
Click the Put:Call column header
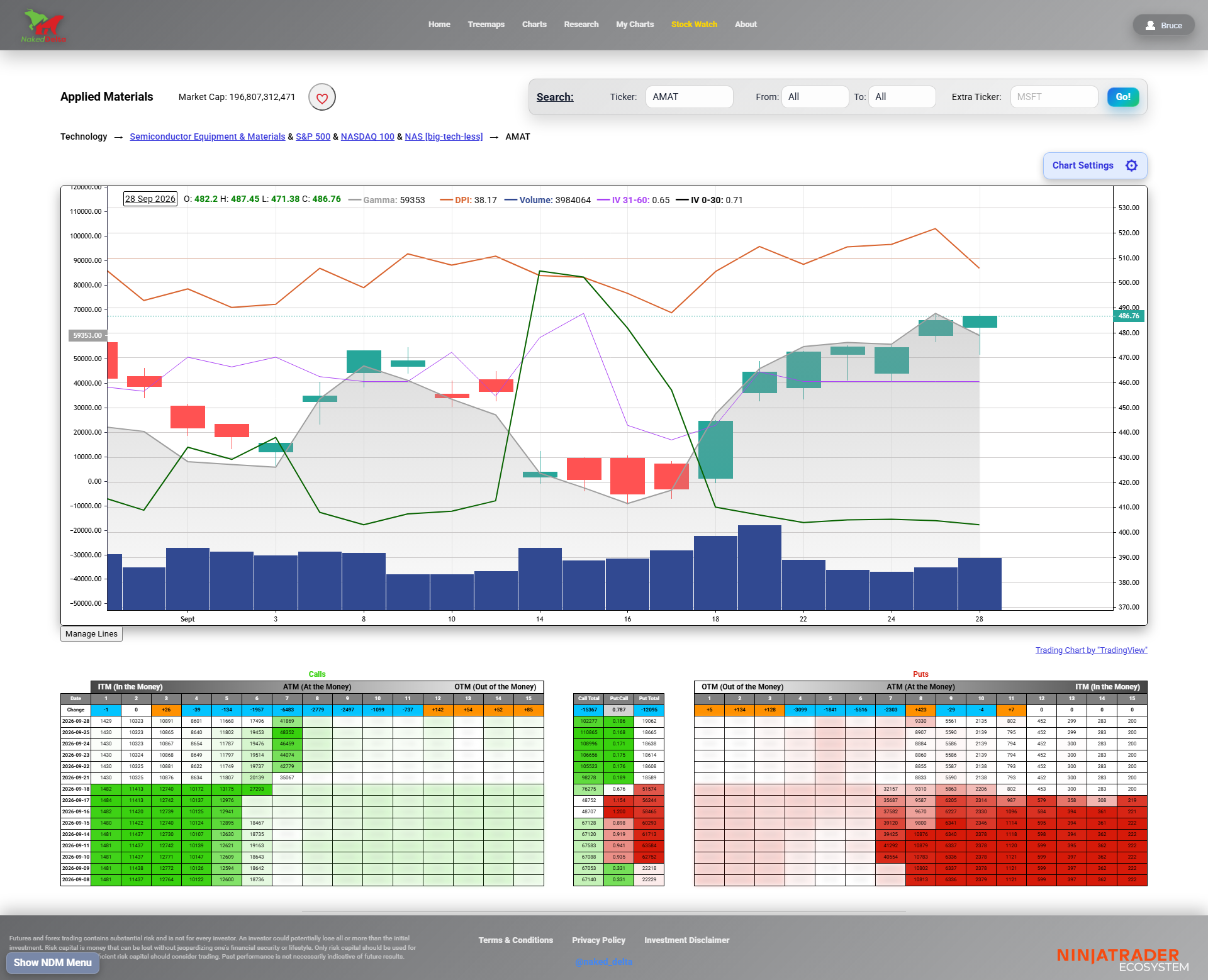pyautogui.click(x=618, y=699)
